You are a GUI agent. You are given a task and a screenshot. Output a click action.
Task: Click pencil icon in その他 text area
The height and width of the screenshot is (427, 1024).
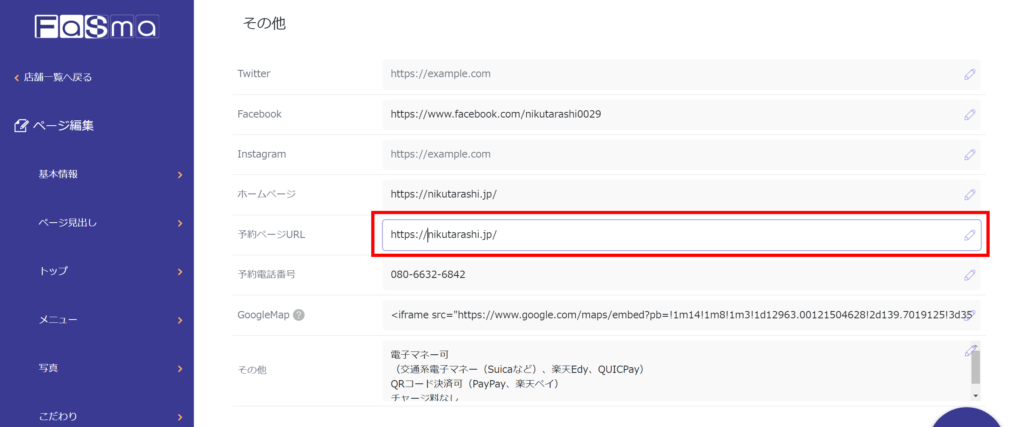coord(969,351)
